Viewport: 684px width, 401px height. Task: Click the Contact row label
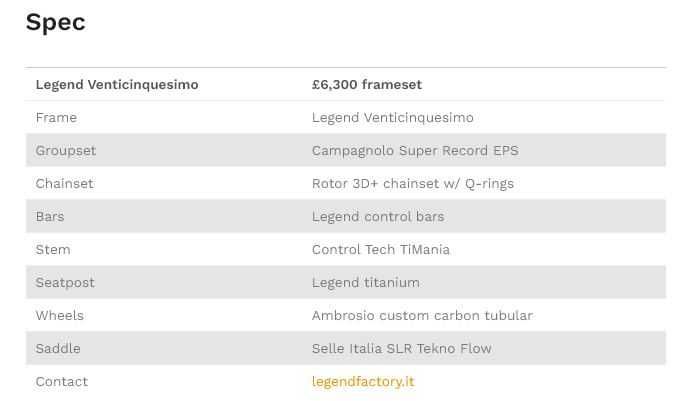pyautogui.click(x=62, y=382)
